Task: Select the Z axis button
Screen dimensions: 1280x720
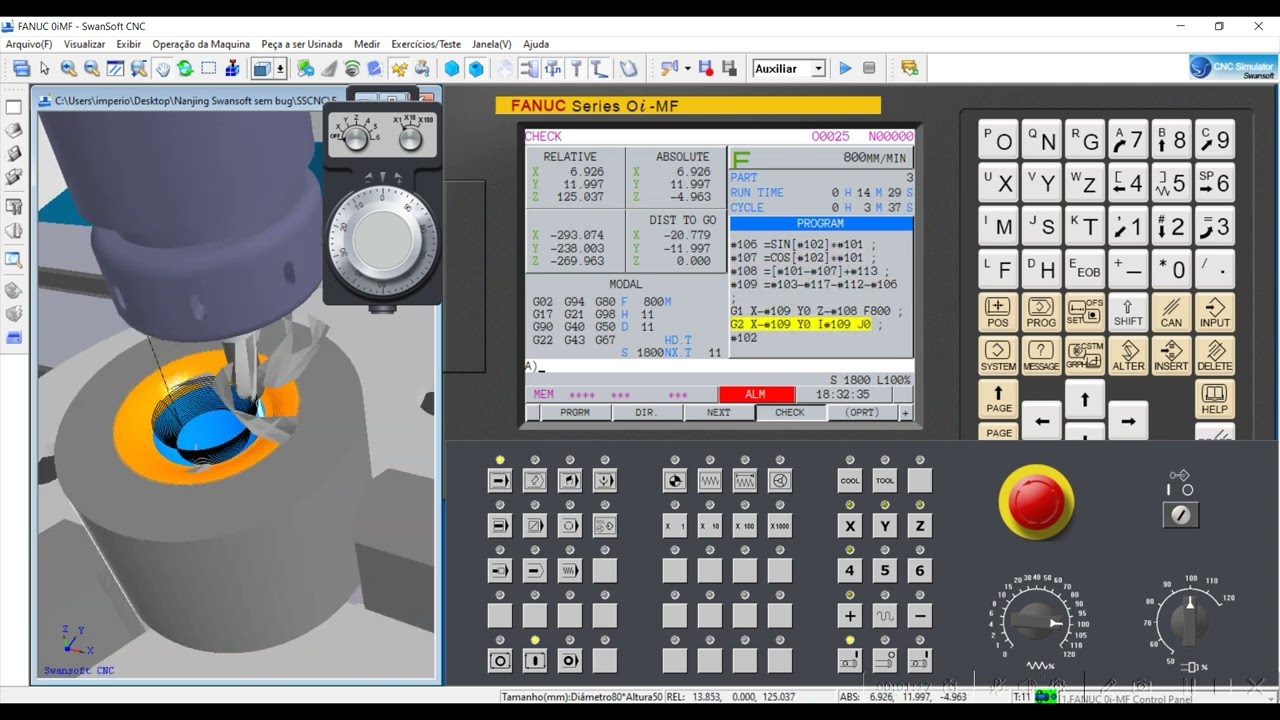Action: 920,526
